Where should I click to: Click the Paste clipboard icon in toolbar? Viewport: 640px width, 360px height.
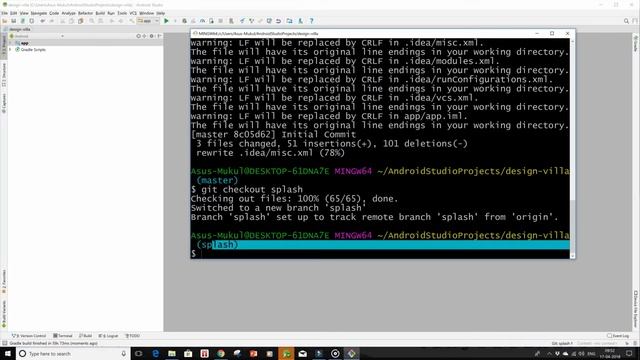(x=80, y=21)
